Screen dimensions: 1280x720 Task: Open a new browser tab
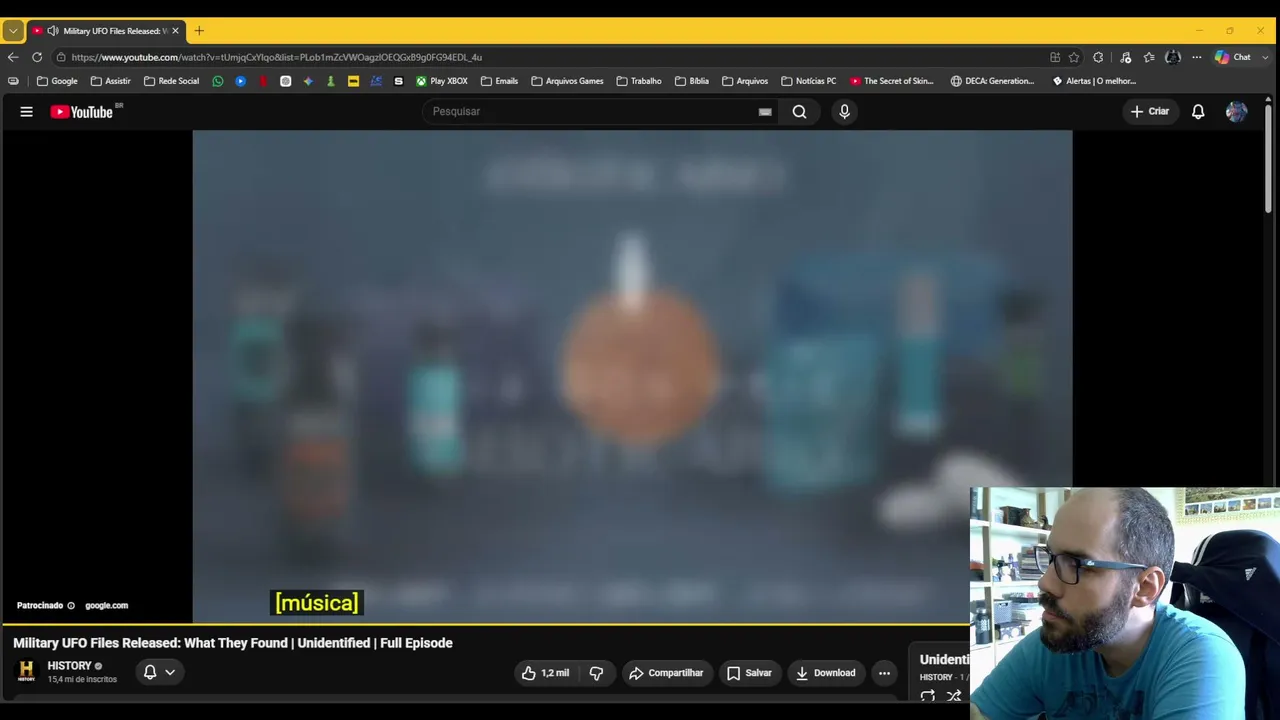click(199, 31)
